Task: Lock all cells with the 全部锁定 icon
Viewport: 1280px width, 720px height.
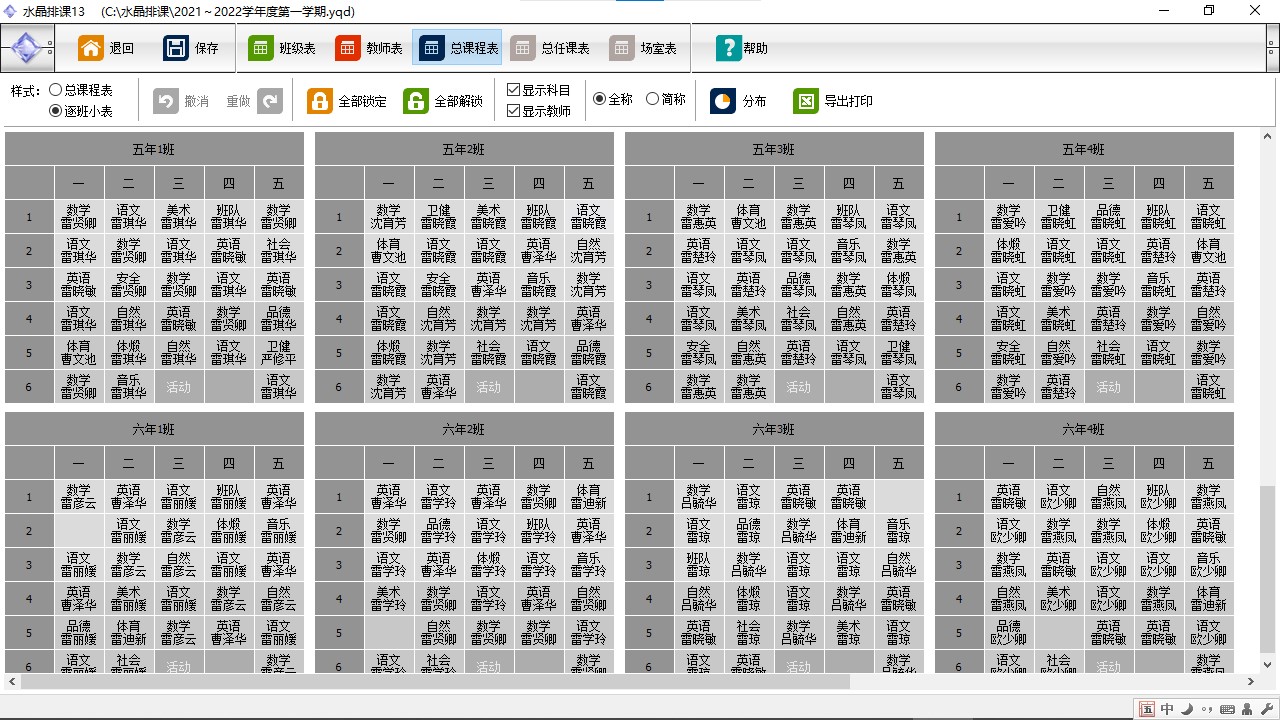Action: click(319, 101)
